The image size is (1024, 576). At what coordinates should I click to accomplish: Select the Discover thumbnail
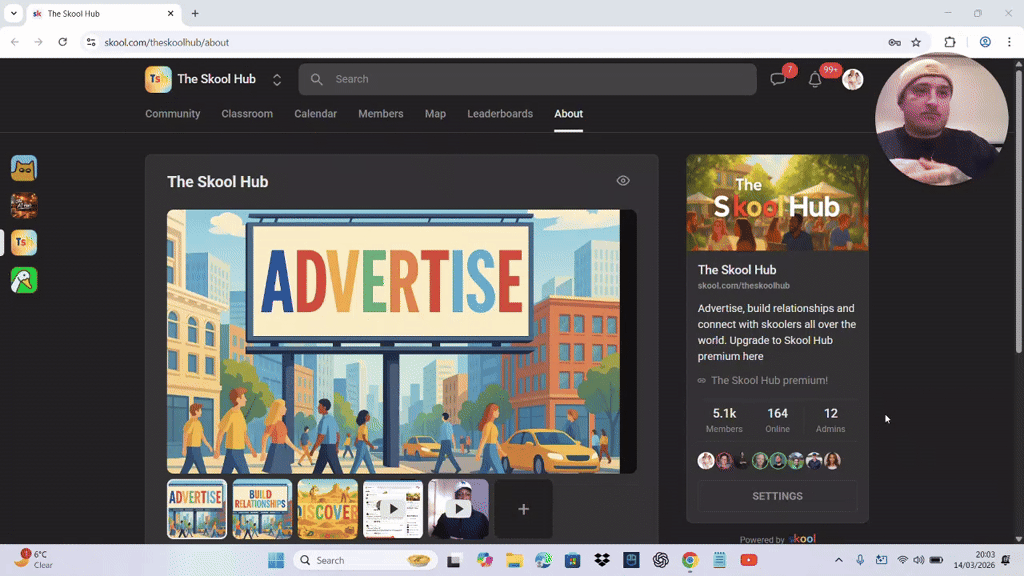327,509
